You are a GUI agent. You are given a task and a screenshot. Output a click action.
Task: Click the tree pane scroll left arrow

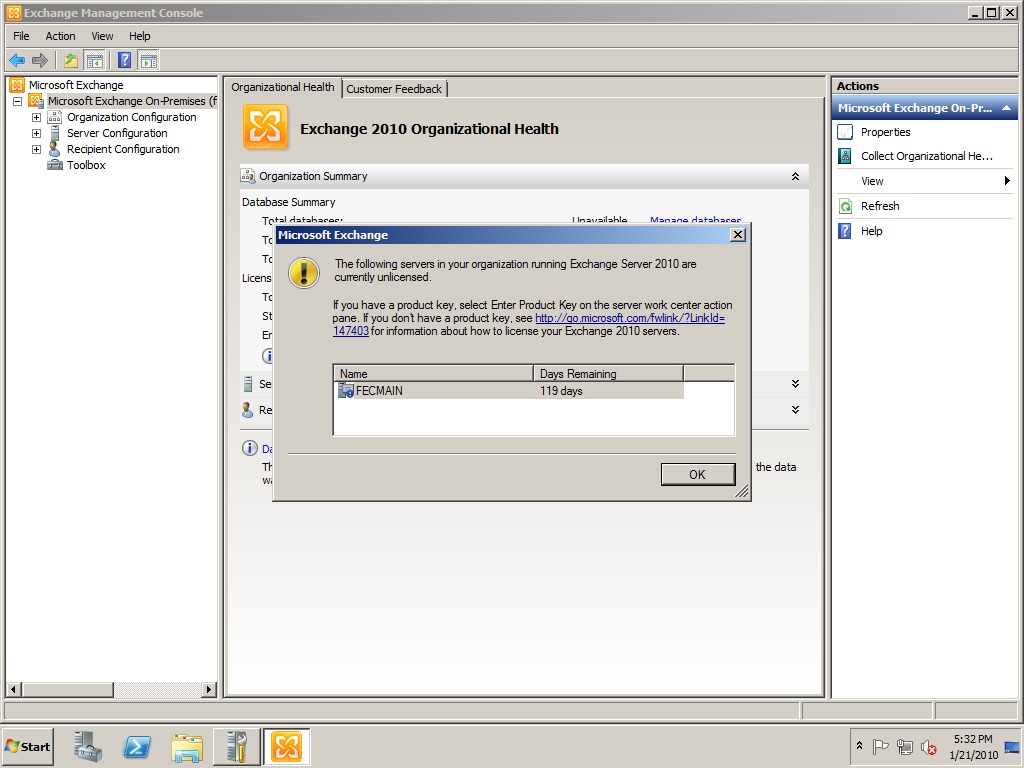pyautogui.click(x=13, y=689)
